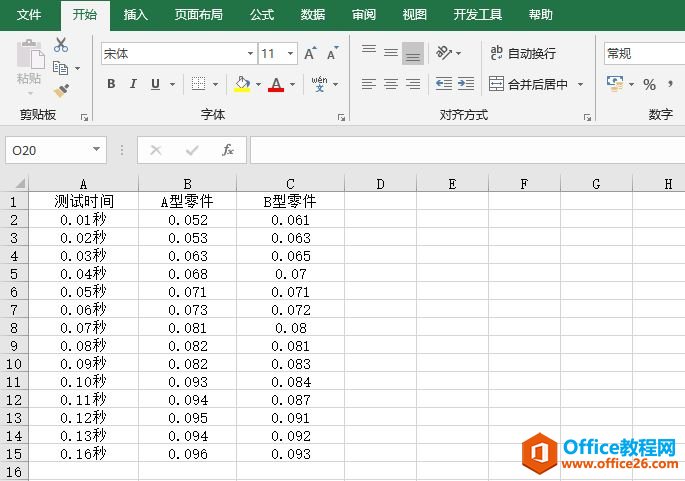
Task: Select row 8 header
Action: (14, 328)
